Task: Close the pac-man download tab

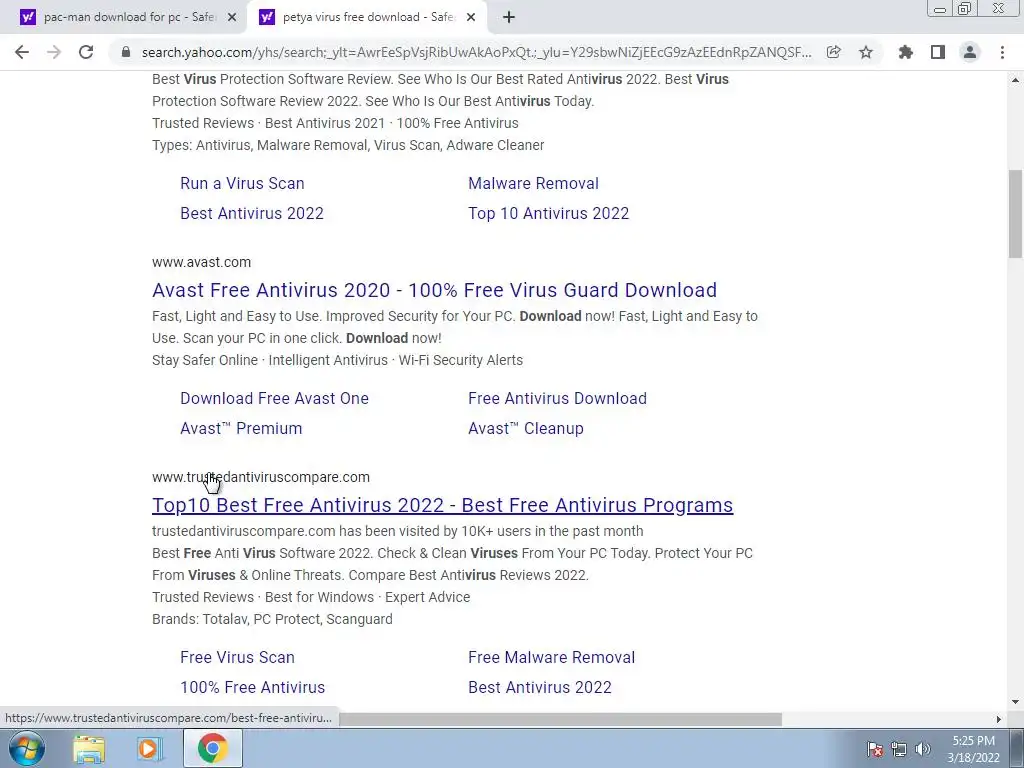Action: tap(232, 18)
